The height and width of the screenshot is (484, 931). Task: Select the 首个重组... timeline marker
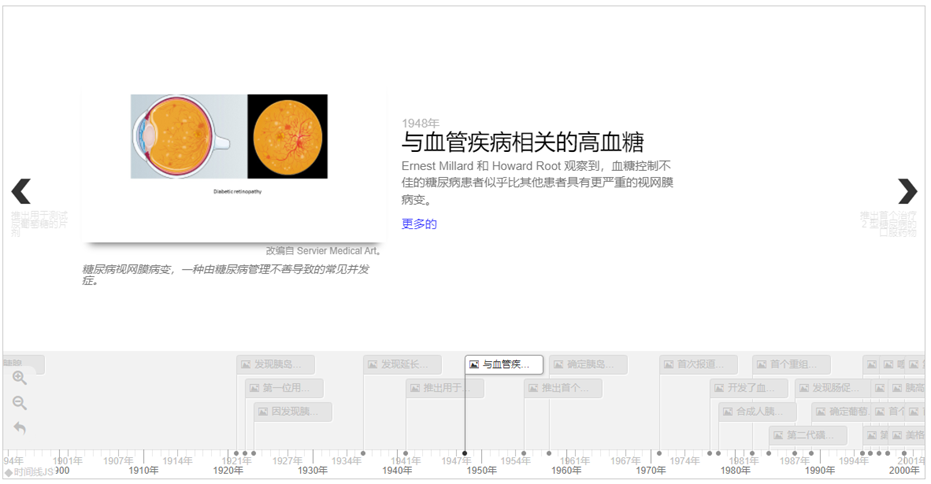pyautogui.click(x=792, y=364)
